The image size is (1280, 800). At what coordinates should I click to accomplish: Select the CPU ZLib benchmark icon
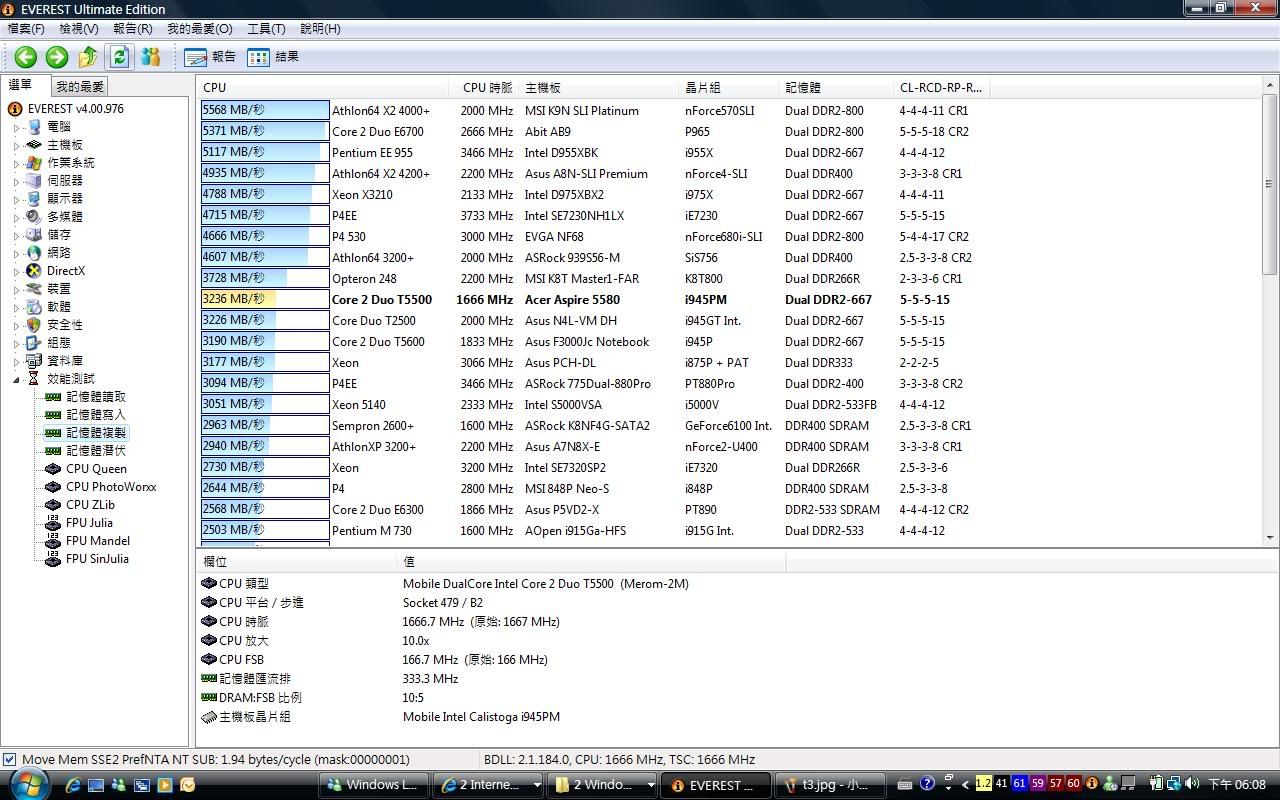[x=54, y=505]
